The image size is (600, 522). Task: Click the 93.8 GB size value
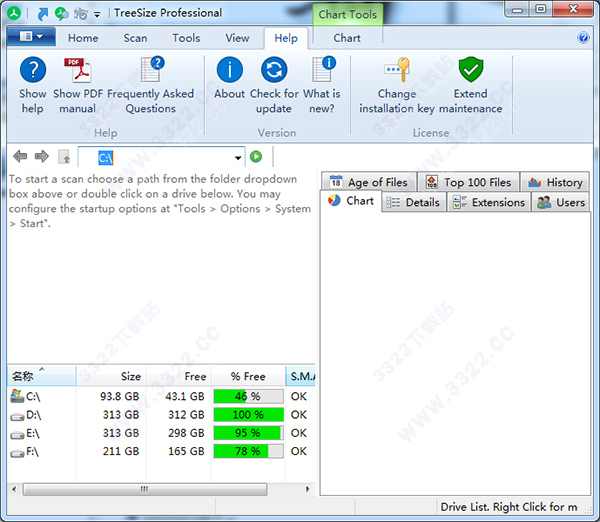120,396
